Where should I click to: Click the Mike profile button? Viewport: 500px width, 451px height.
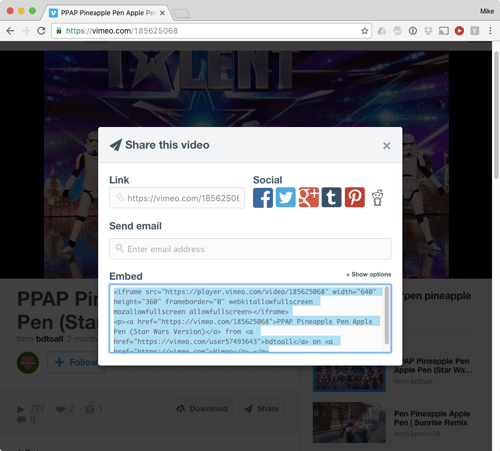[487, 11]
